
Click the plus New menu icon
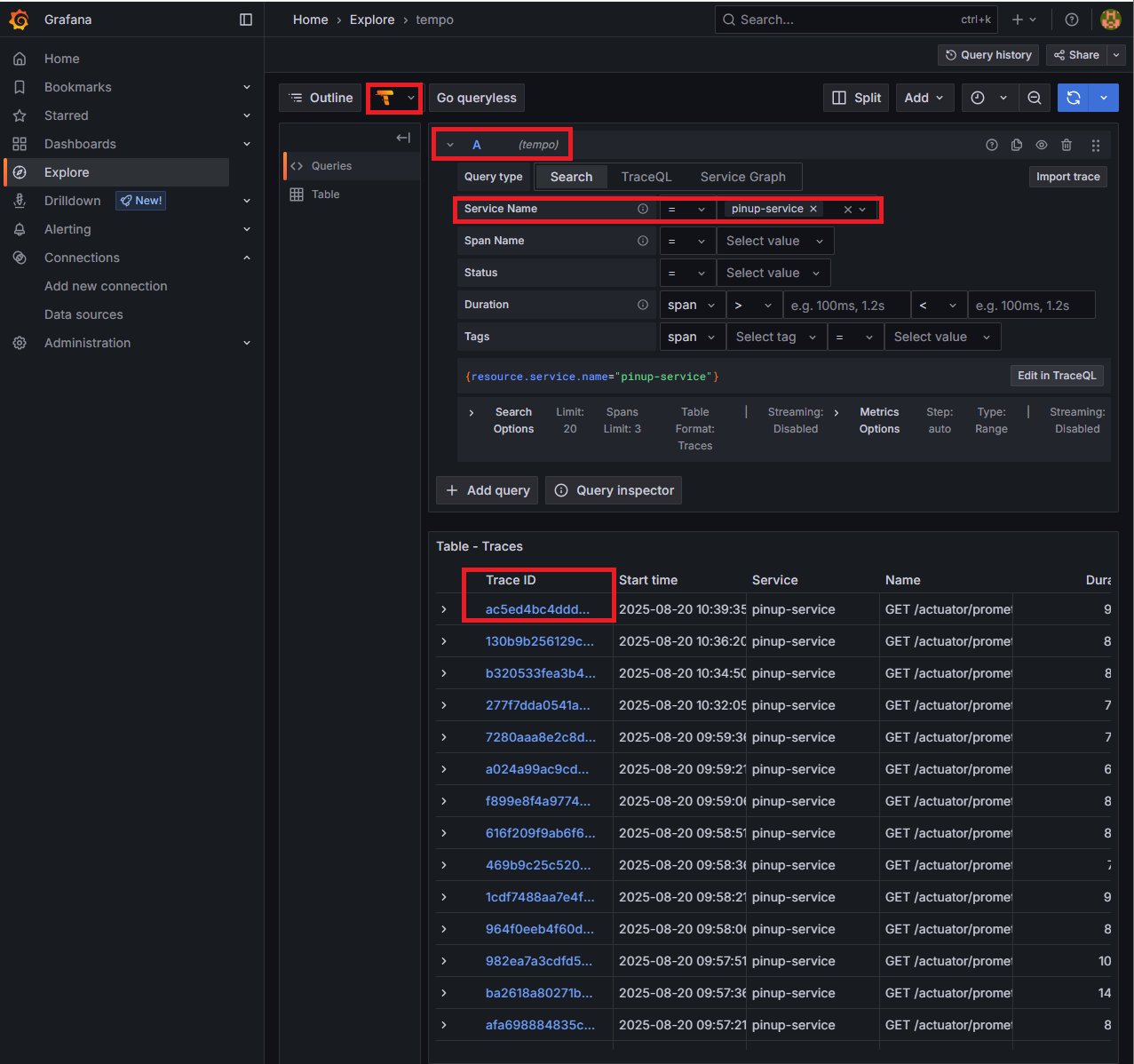[x=1024, y=20]
